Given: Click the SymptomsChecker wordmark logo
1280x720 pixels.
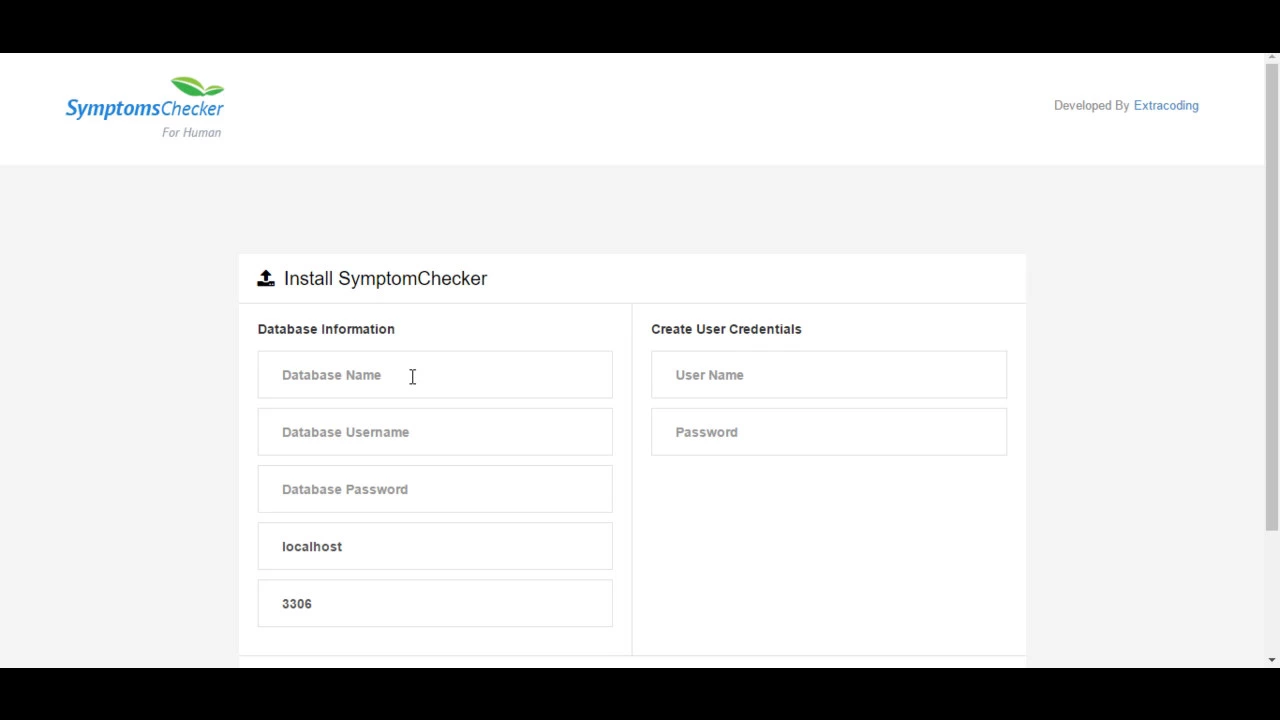Looking at the screenshot, I should click(145, 108).
